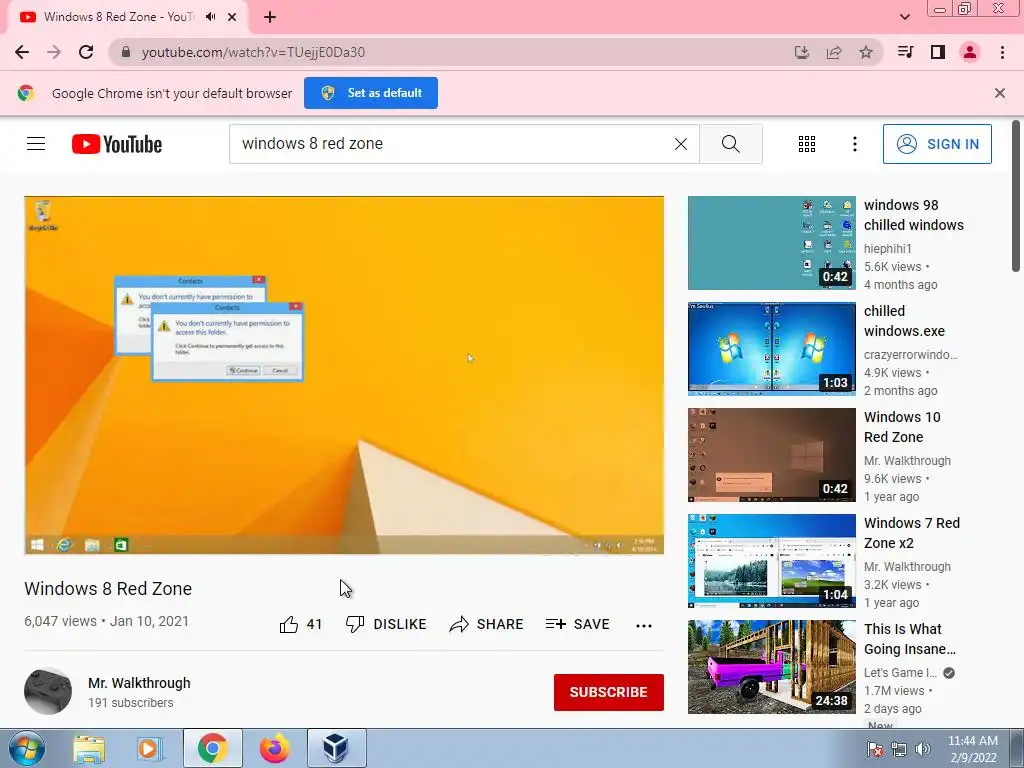
Task: Click the address bar URL
Action: click(x=253, y=52)
